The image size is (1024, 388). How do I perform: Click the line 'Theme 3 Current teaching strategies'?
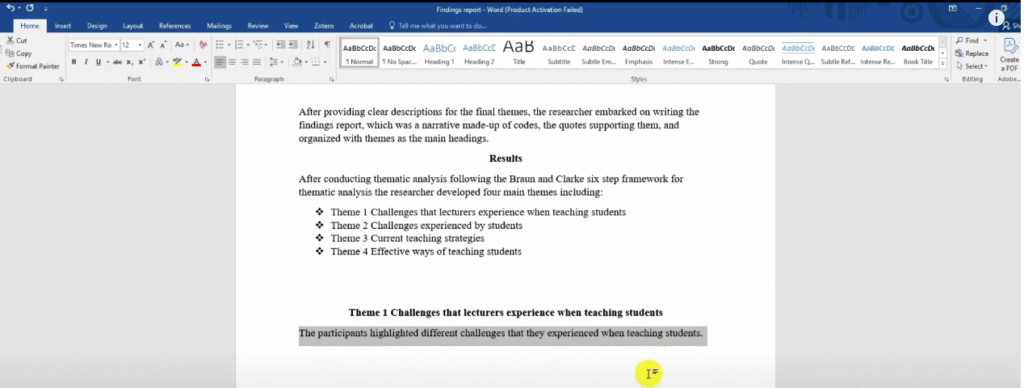coord(407,238)
